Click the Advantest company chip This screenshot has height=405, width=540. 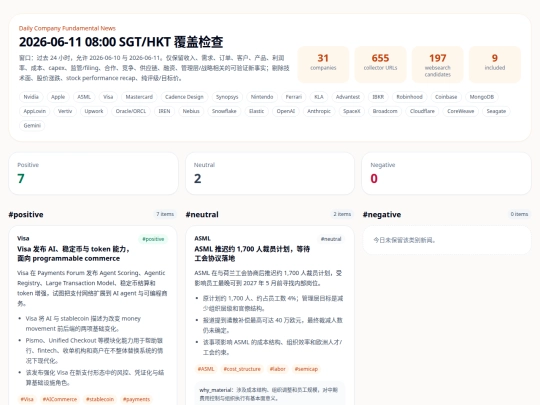[x=348, y=97]
